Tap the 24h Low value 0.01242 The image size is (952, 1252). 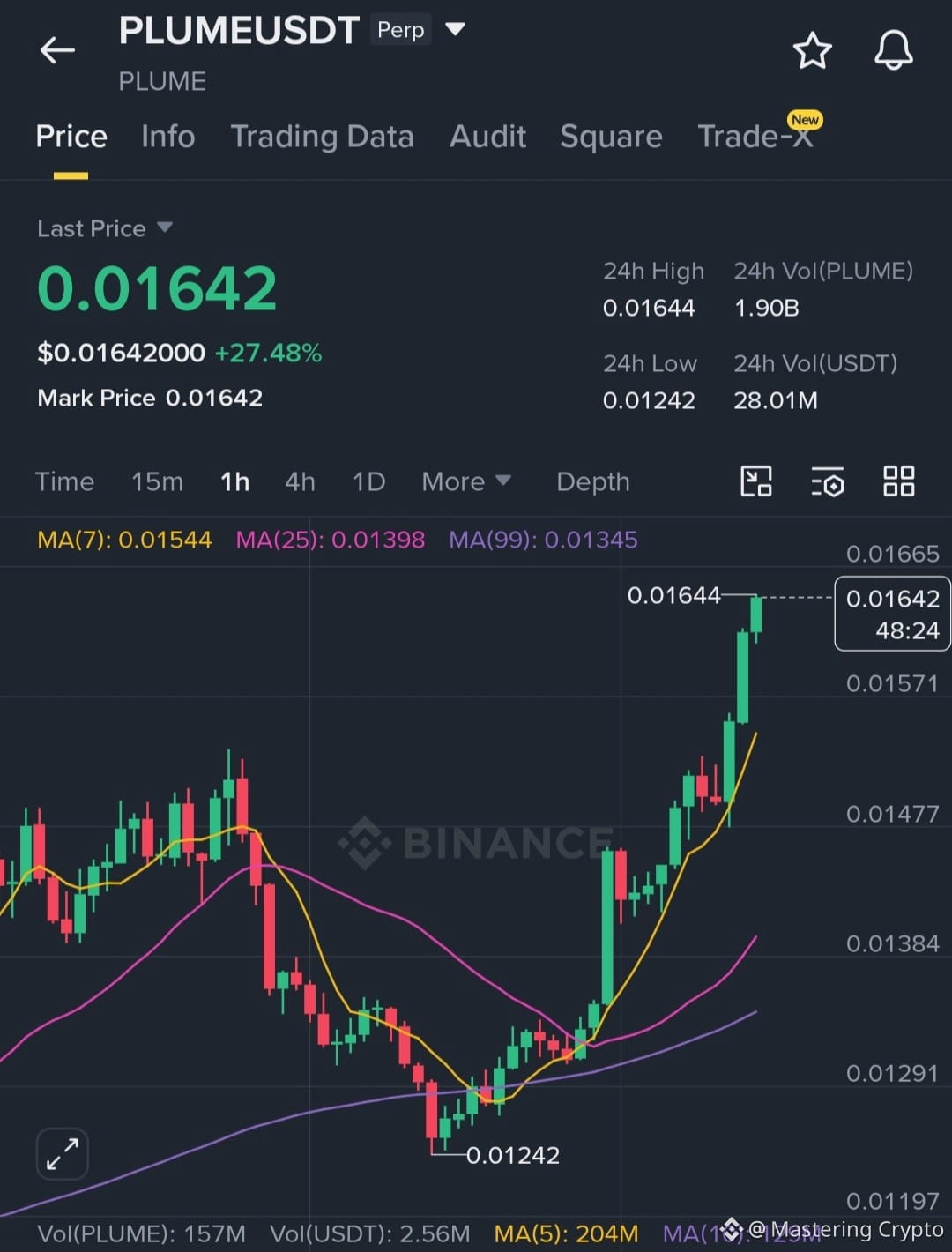coord(649,400)
